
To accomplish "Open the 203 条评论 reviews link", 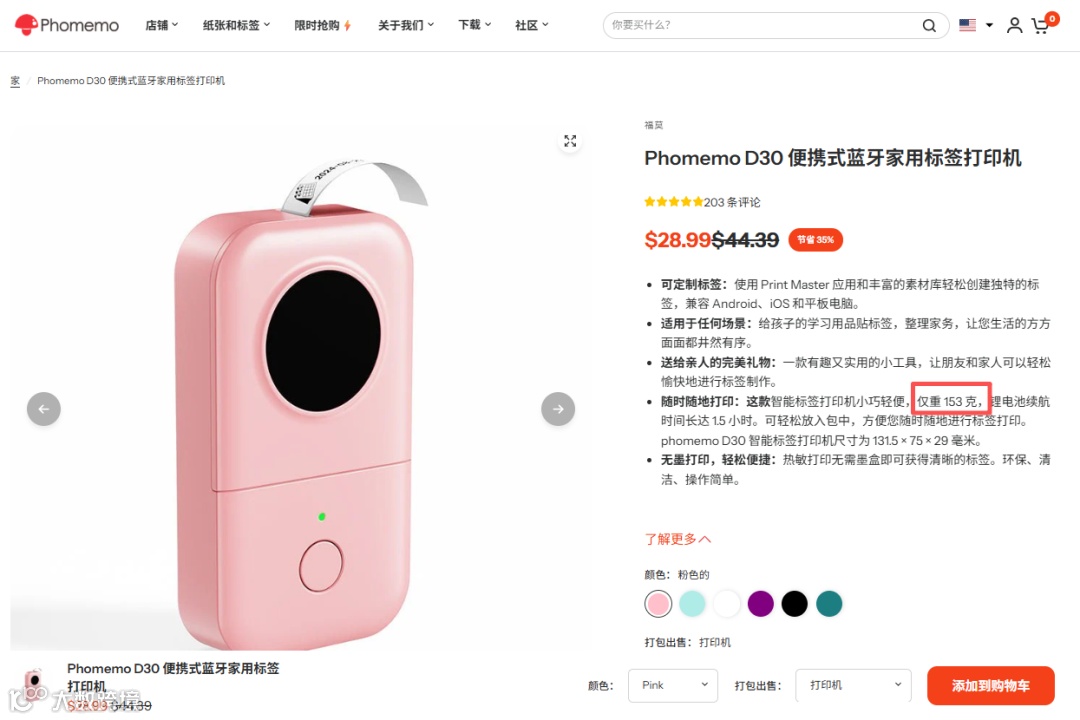I will 732,203.
